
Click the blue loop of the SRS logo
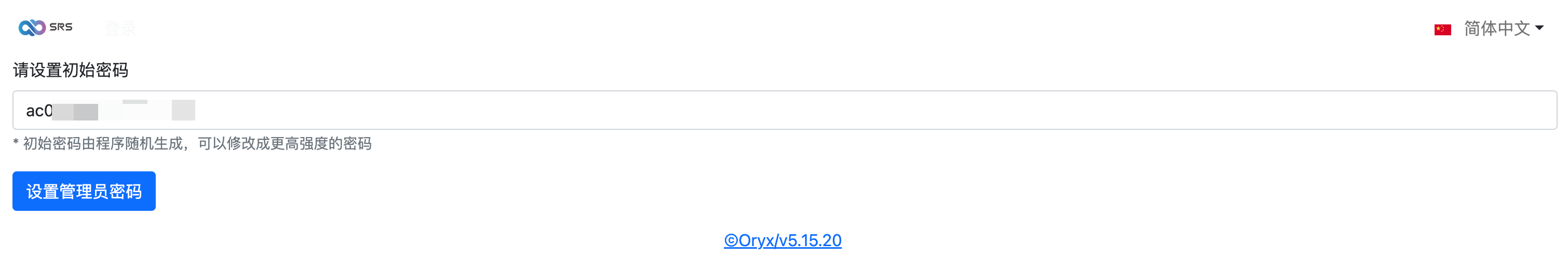25,29
